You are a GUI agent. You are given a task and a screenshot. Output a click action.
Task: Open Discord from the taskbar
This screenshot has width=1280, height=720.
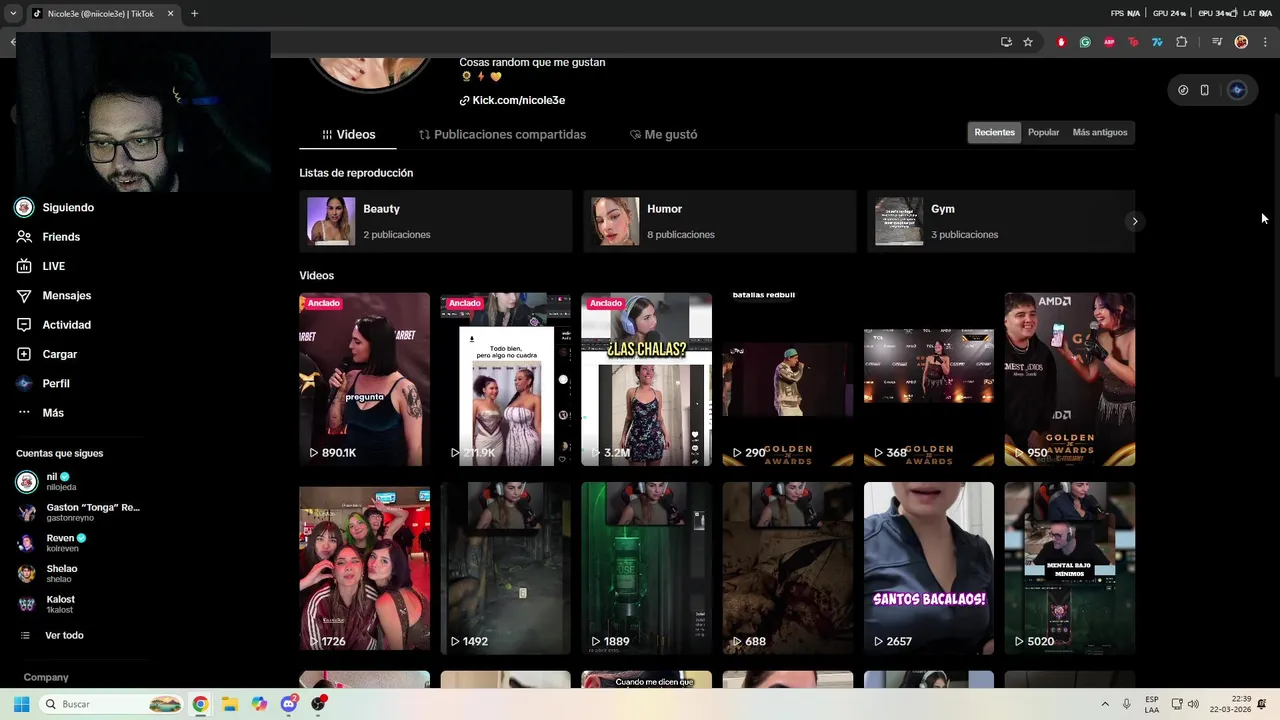289,704
